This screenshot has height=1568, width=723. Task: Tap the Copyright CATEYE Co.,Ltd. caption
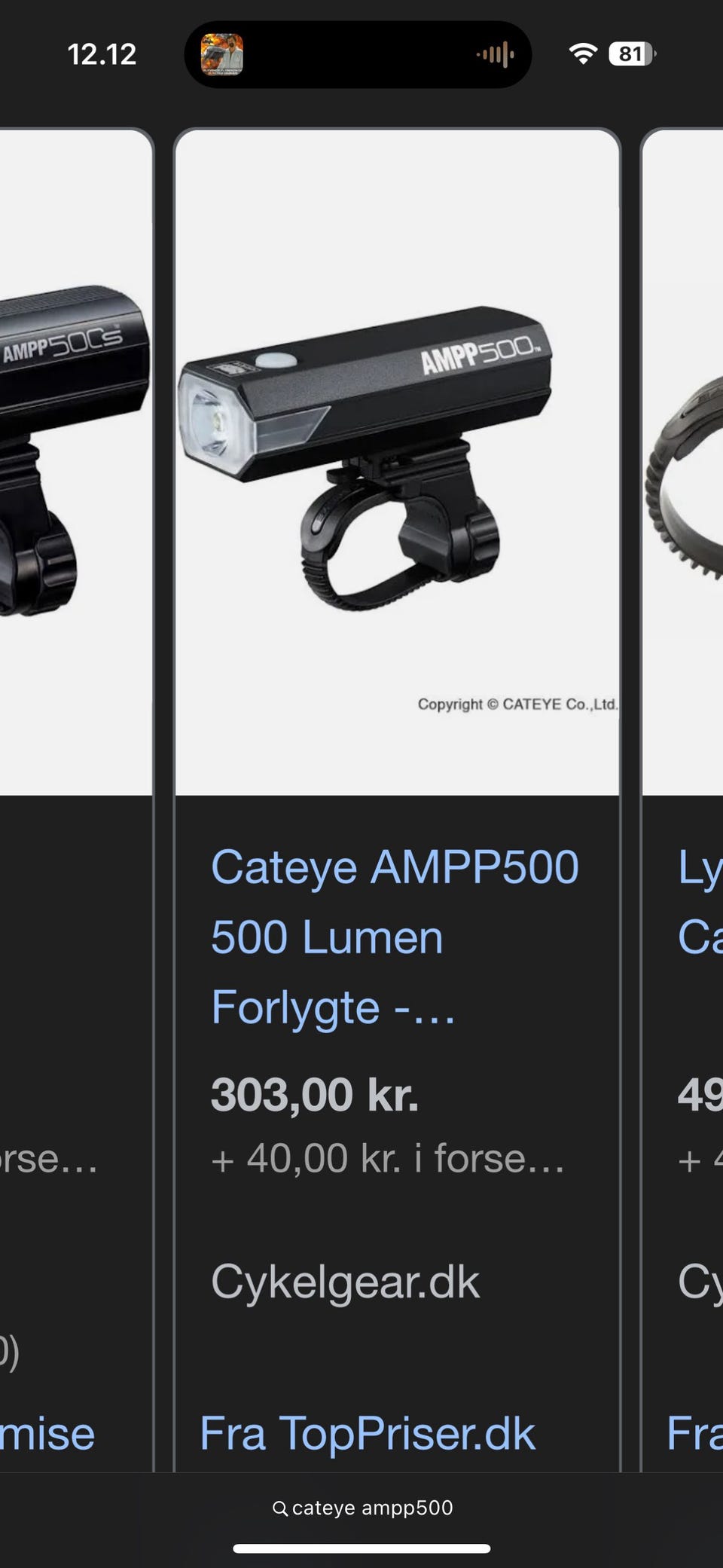(x=517, y=704)
